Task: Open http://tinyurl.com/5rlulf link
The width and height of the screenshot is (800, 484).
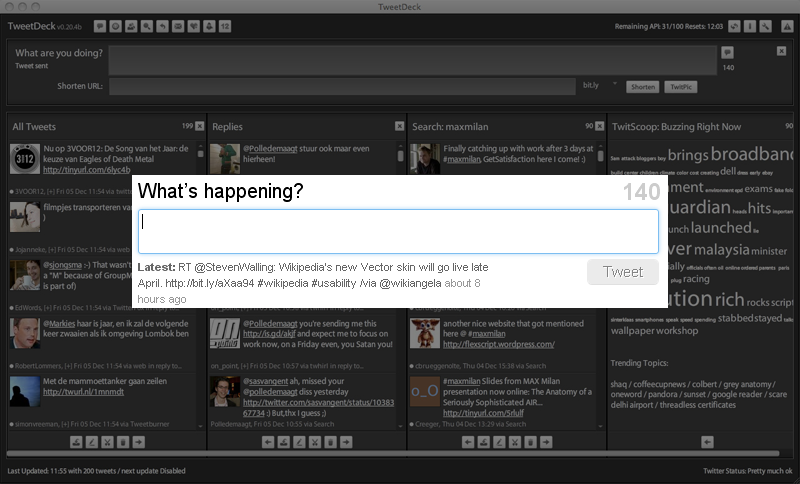Action: click(483, 413)
